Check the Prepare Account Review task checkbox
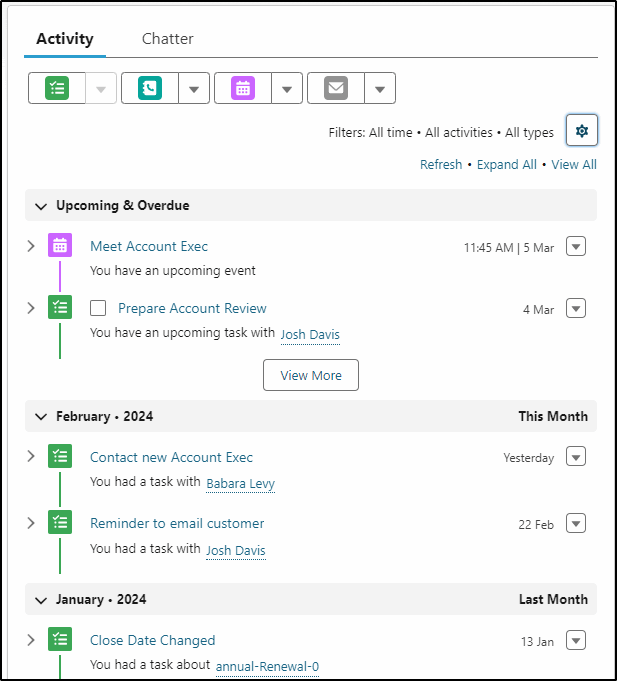This screenshot has height=681, width=617. [x=98, y=308]
